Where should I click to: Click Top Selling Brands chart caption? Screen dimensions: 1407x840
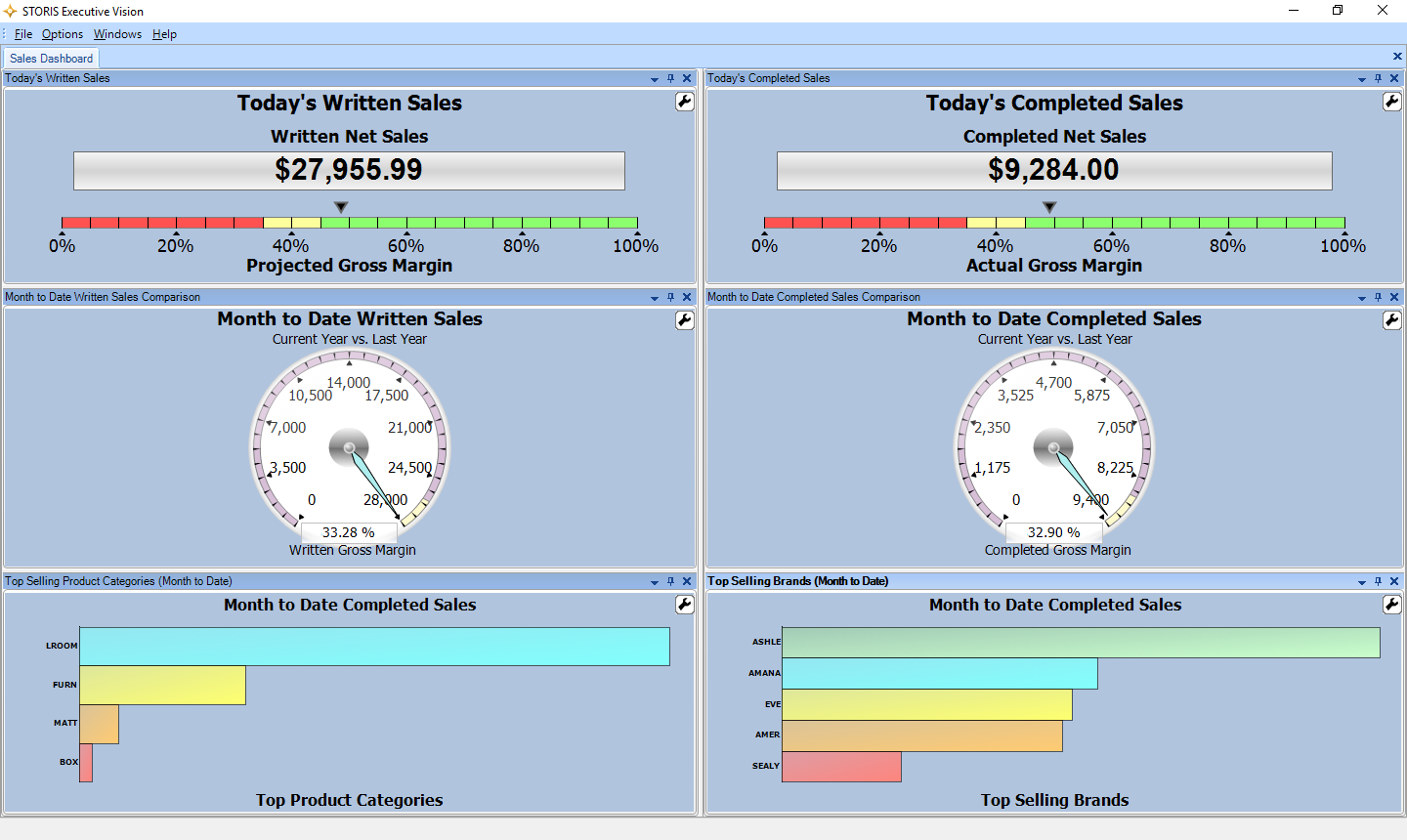[1054, 800]
